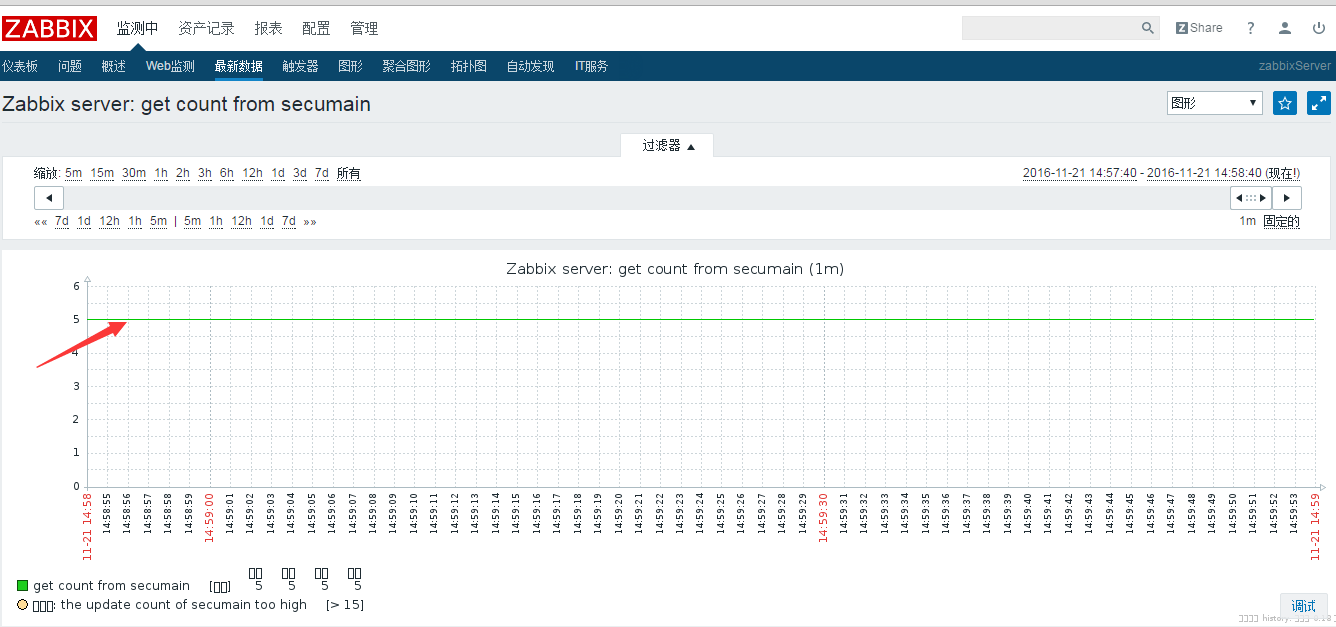
Task: Click the red 14:59:00 axis timestamp
Action: 209,516
